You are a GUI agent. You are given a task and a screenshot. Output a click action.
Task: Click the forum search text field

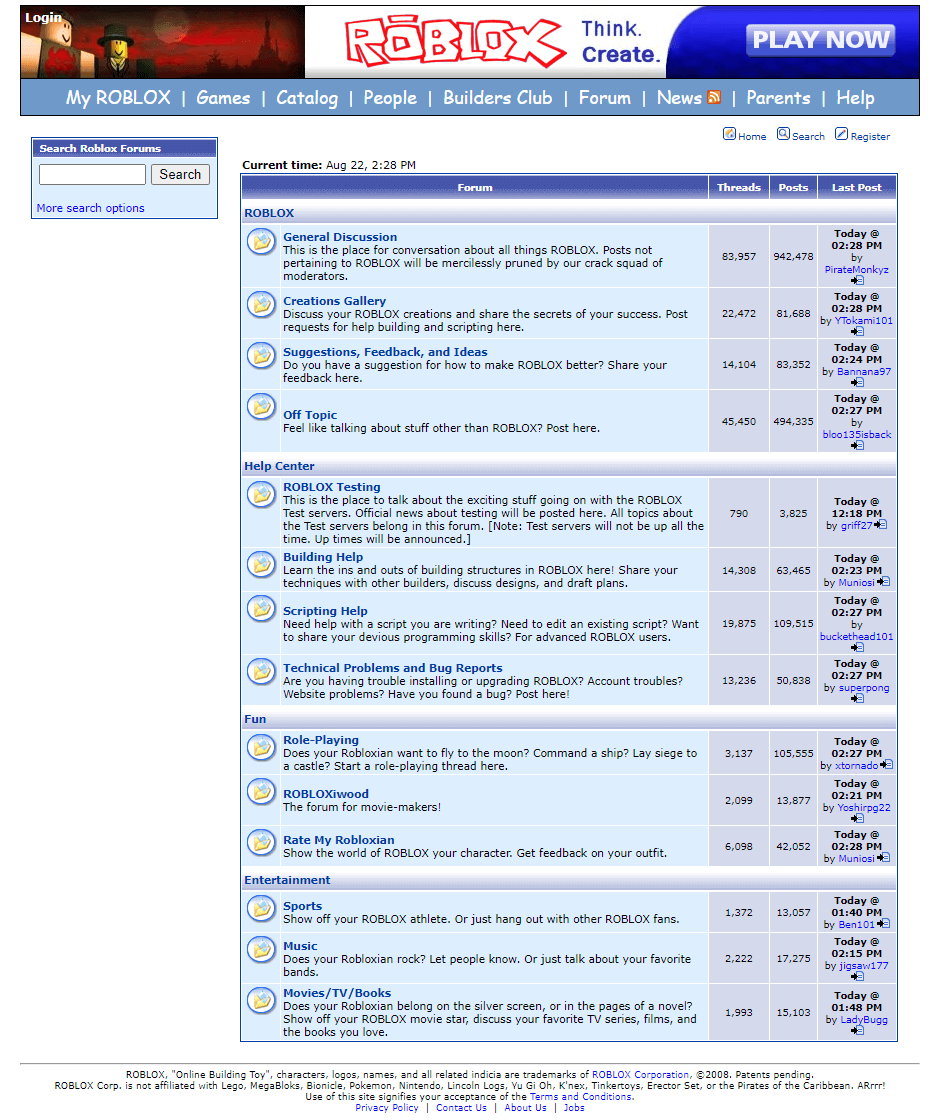pyautogui.click(x=92, y=174)
